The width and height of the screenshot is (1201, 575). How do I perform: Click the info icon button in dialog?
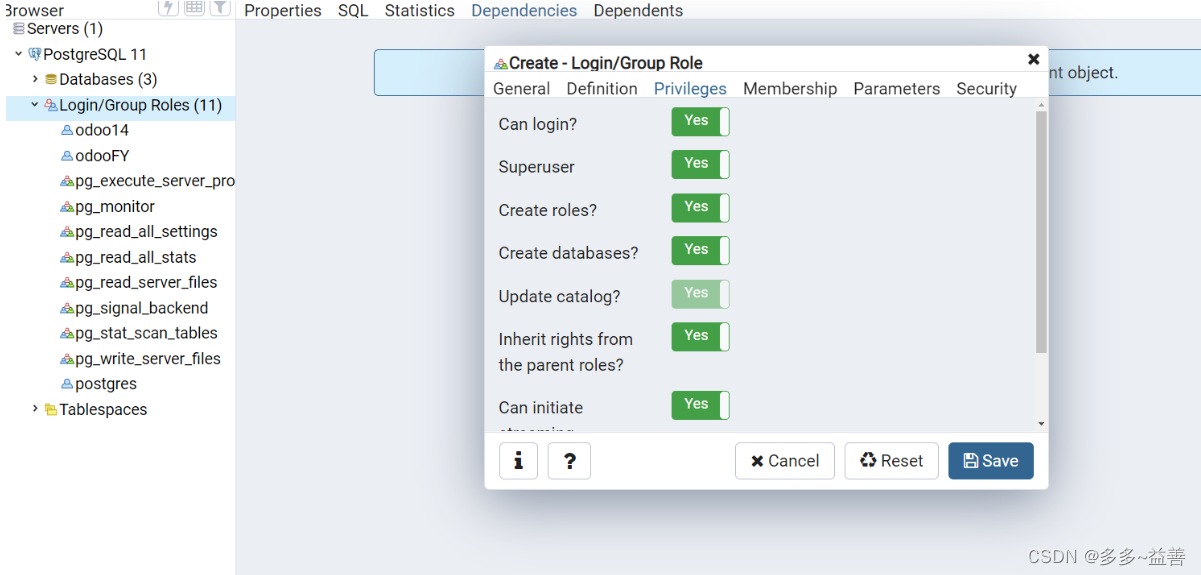(x=518, y=461)
